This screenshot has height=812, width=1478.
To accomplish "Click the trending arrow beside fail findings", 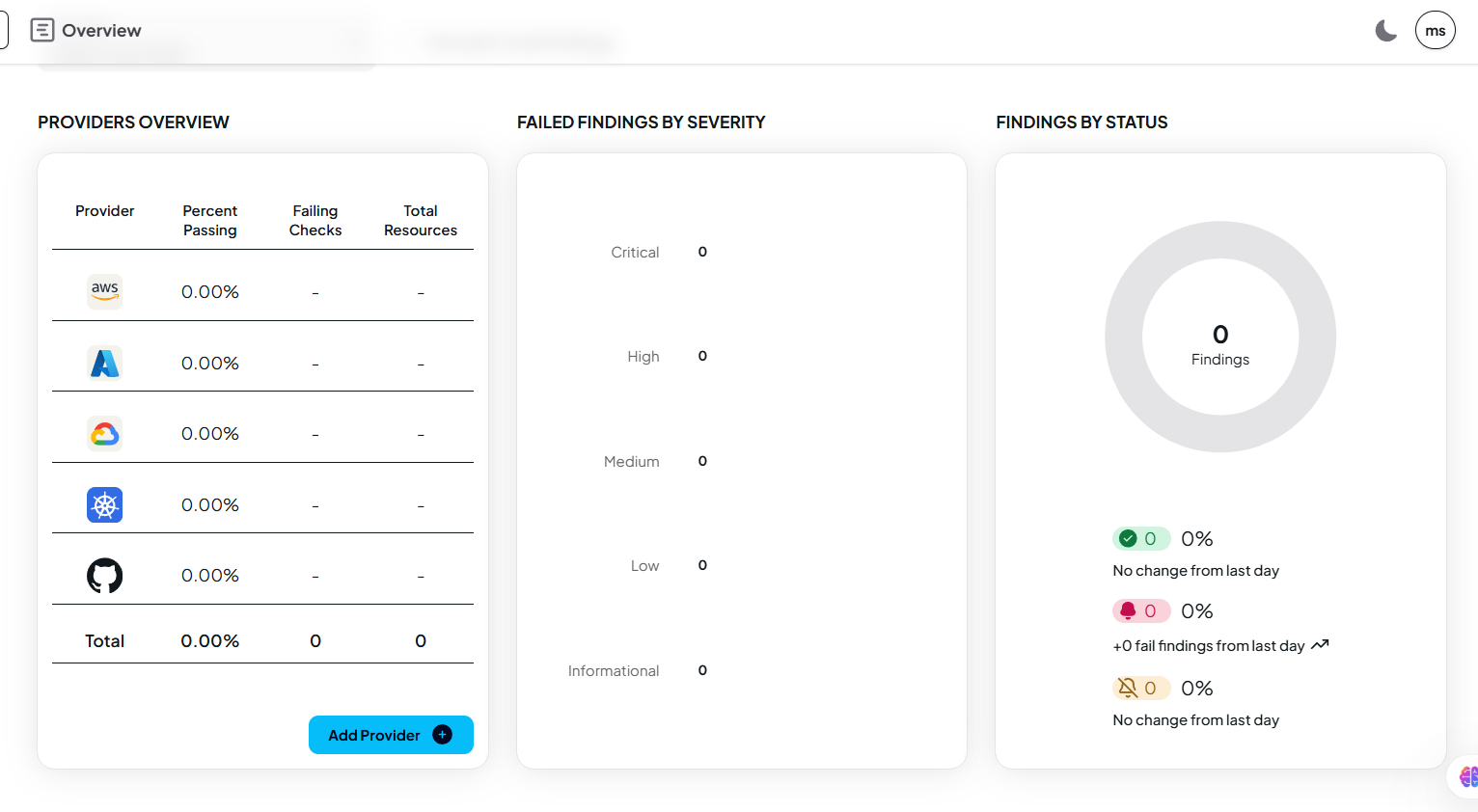I will 1320,645.
